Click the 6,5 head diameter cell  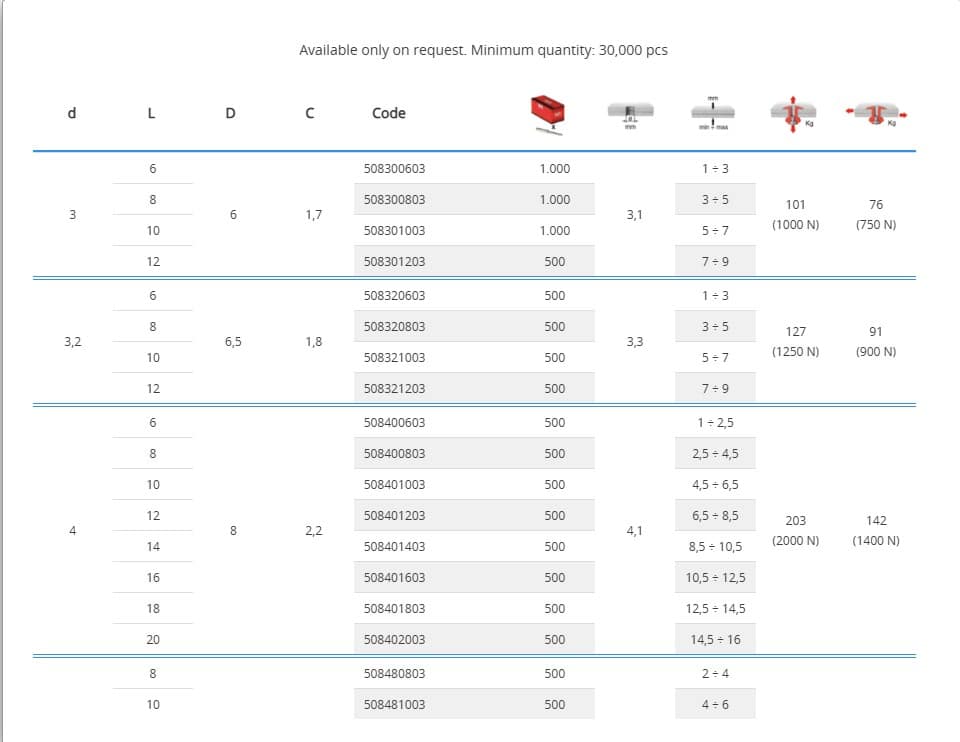[233, 341]
